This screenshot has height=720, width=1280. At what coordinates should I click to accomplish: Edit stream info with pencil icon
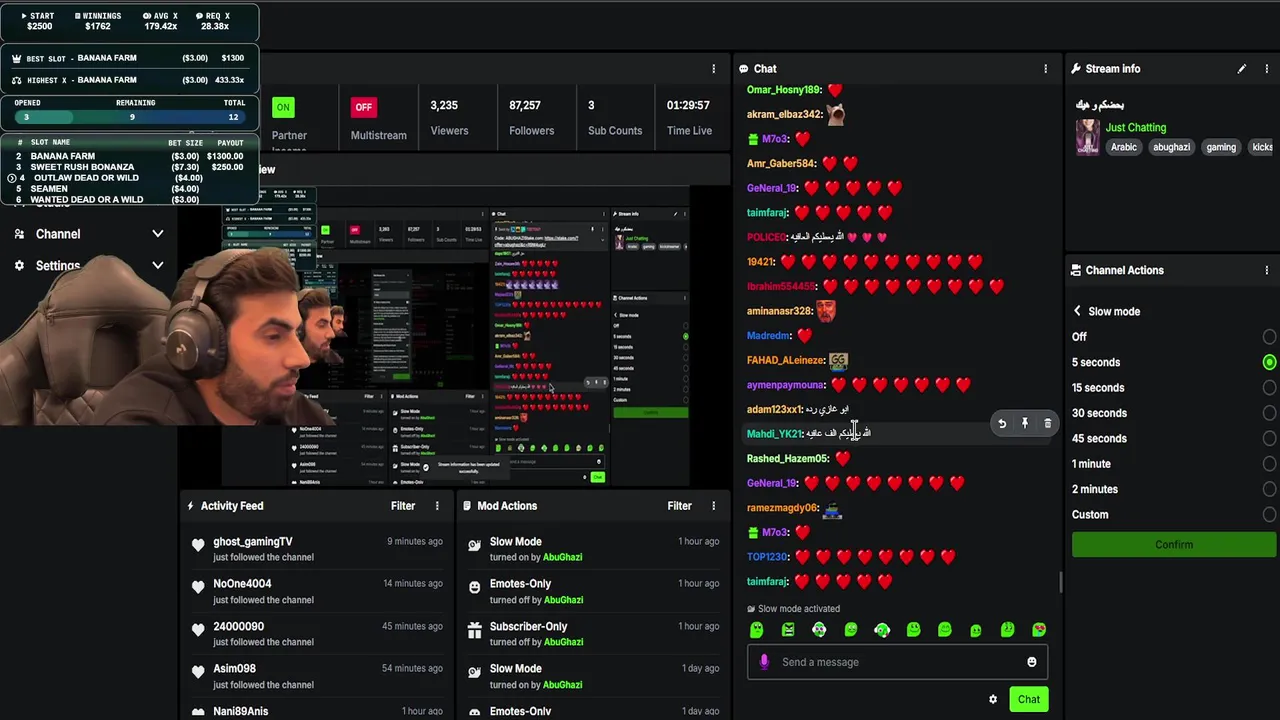point(1241,69)
